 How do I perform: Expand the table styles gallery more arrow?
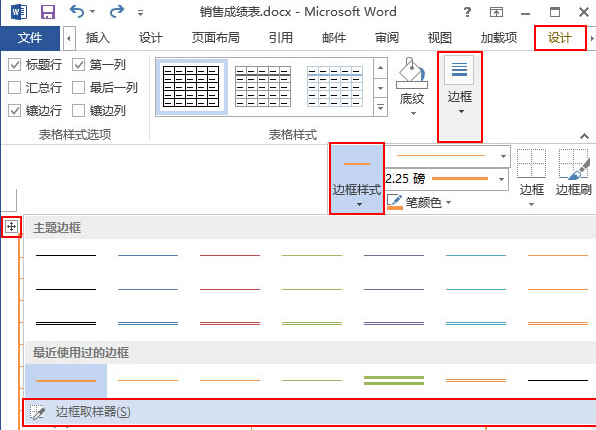tap(380, 107)
